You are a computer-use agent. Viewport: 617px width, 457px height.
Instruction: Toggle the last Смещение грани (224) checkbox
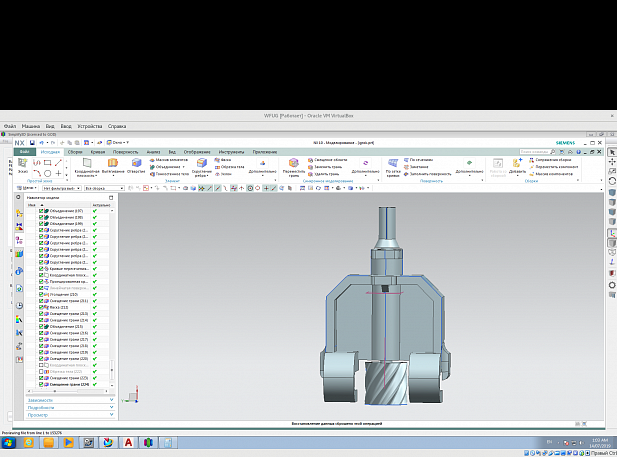[x=41, y=384]
